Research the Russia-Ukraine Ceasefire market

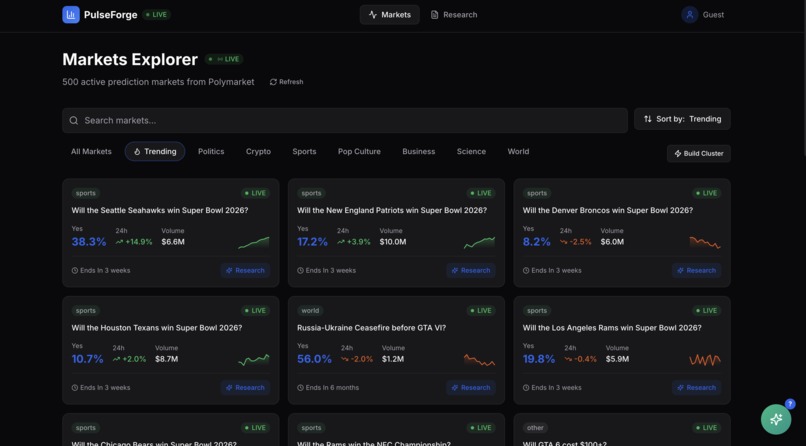coord(471,387)
